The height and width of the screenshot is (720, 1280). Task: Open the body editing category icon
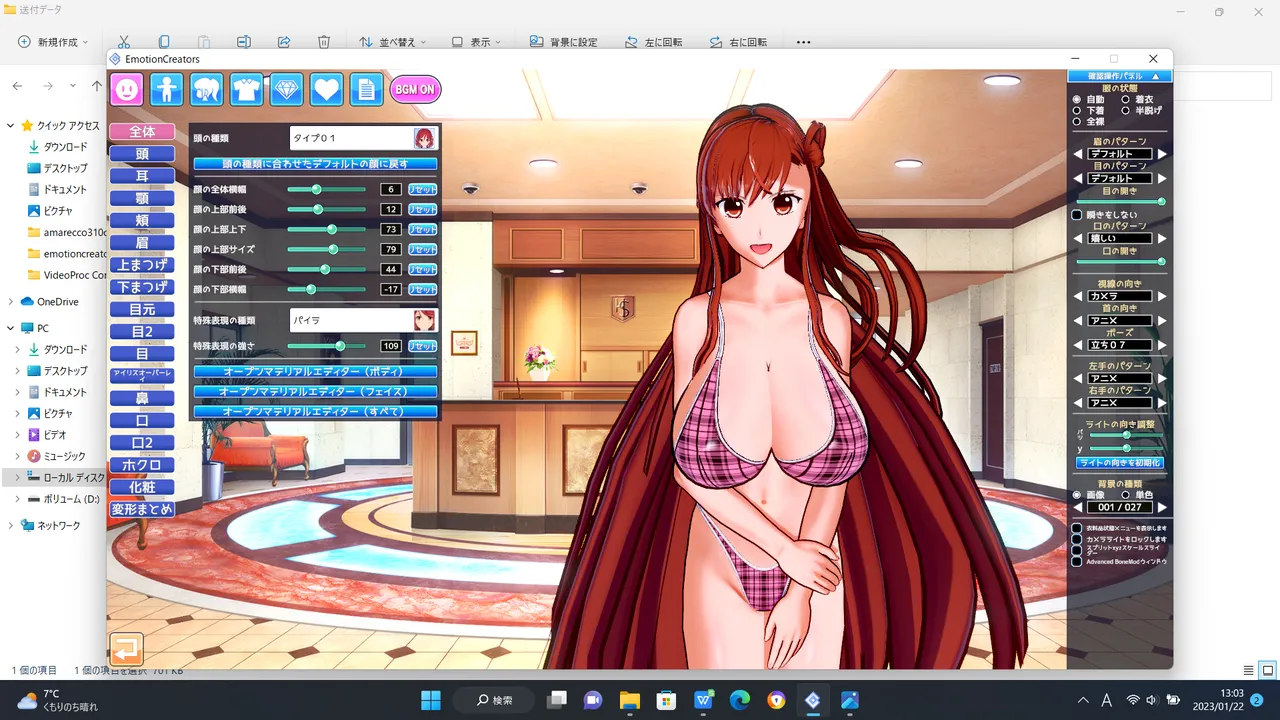tap(167, 89)
